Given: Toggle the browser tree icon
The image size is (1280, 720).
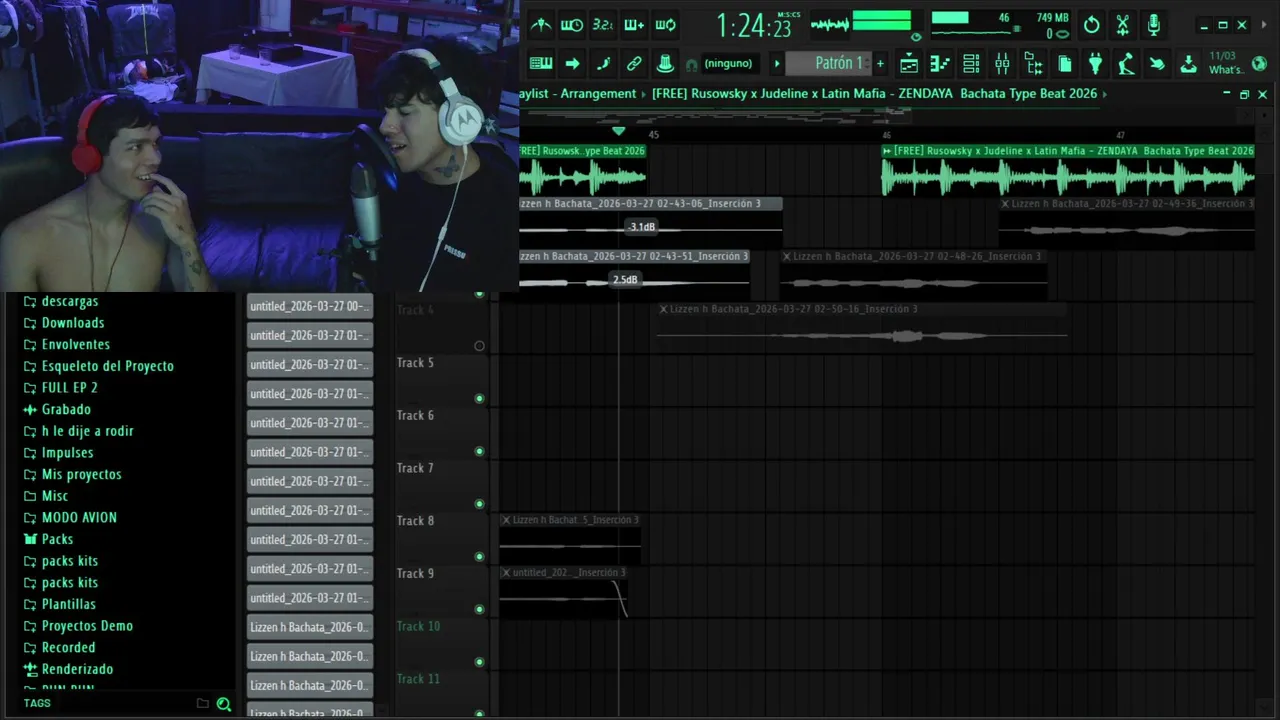Looking at the screenshot, I should click(x=1033, y=64).
